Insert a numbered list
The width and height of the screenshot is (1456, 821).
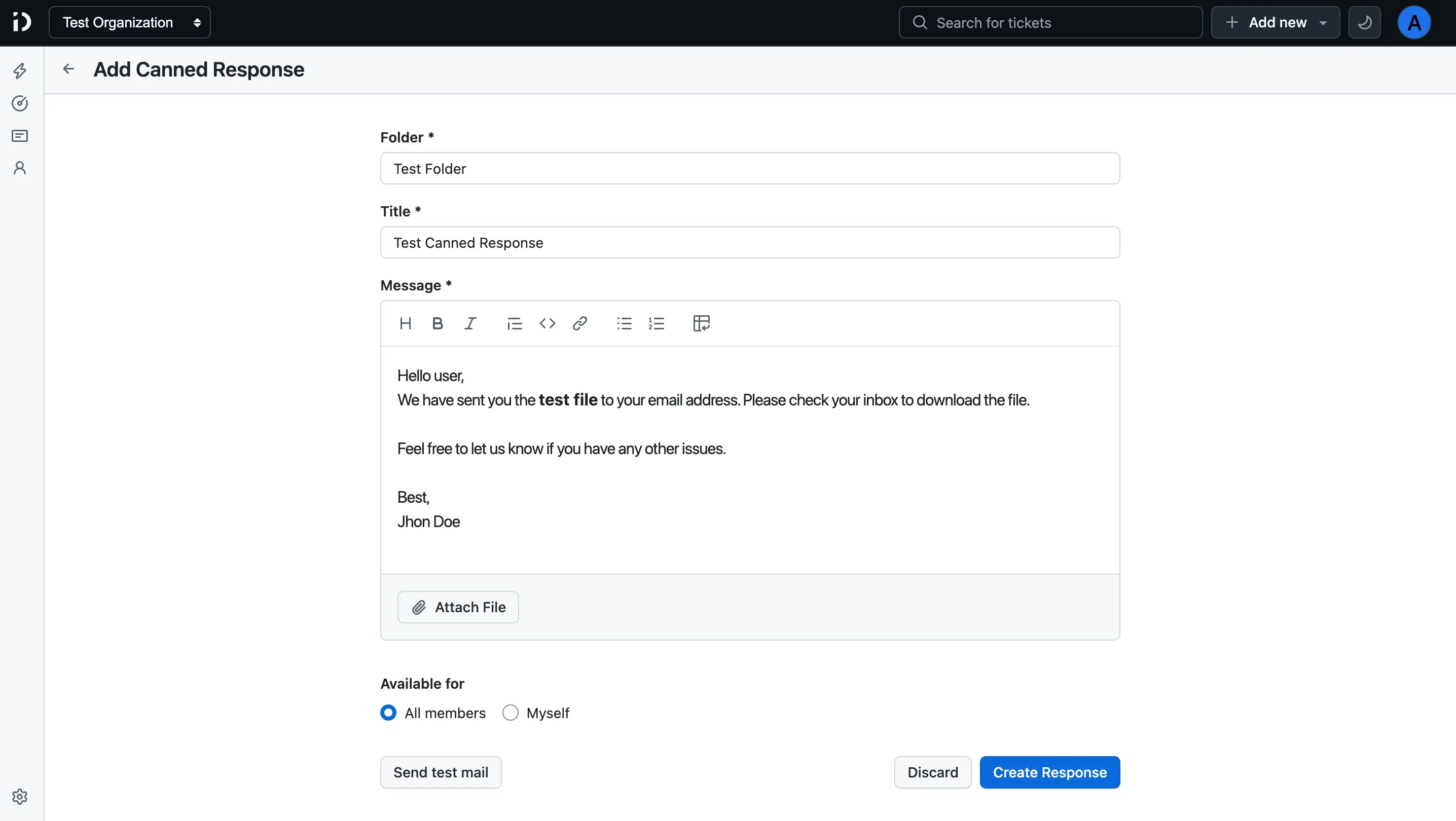[657, 323]
